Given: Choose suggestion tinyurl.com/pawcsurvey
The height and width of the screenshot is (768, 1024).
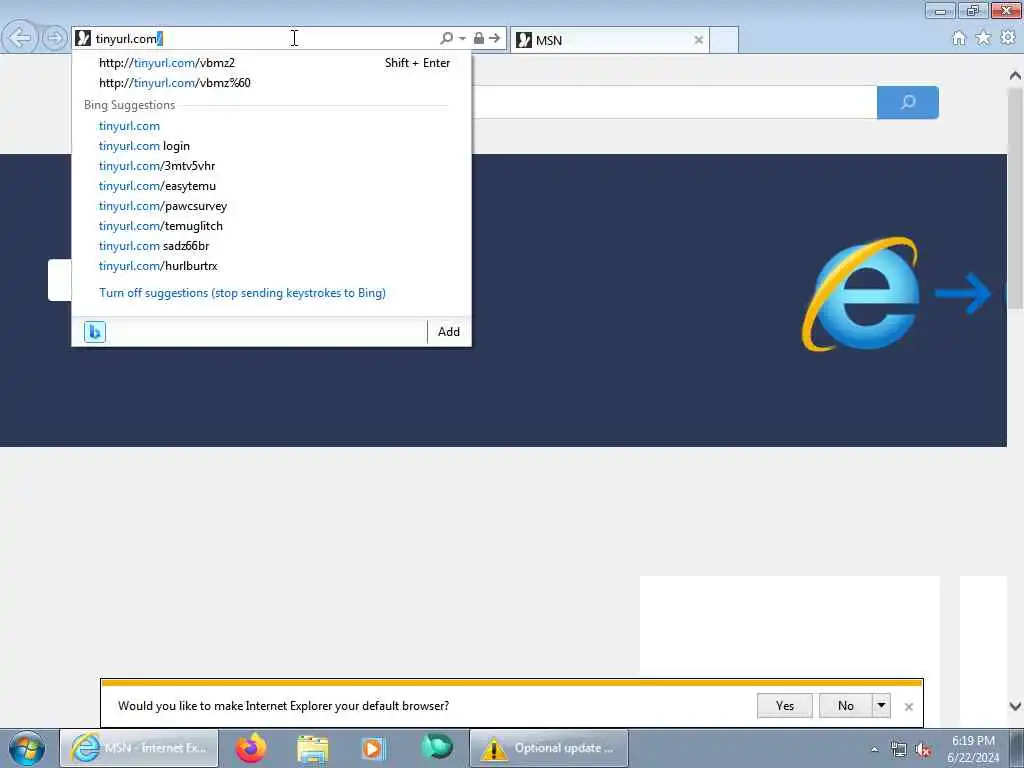Looking at the screenshot, I should click(272, 206).
